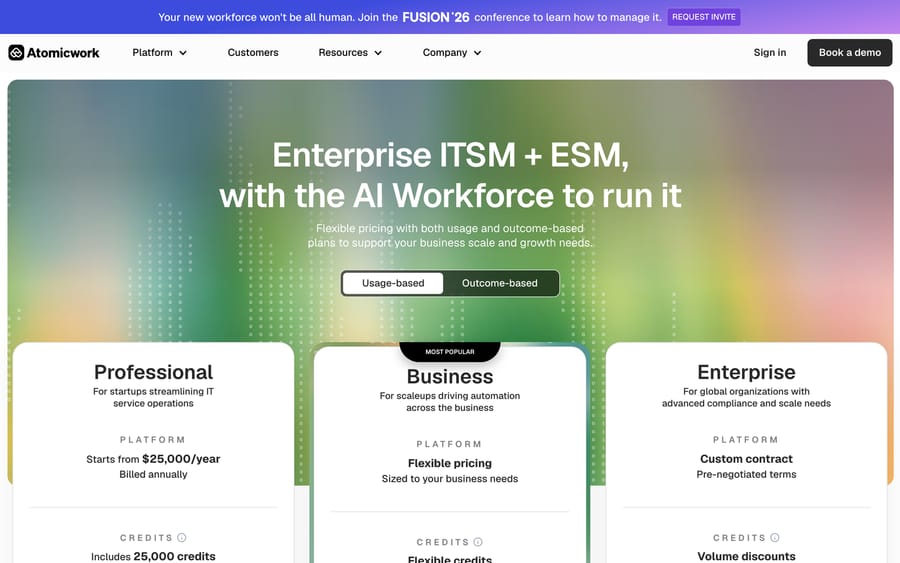Click "For startups streamlining IT" description
The height and width of the screenshot is (563, 900).
pos(153,391)
